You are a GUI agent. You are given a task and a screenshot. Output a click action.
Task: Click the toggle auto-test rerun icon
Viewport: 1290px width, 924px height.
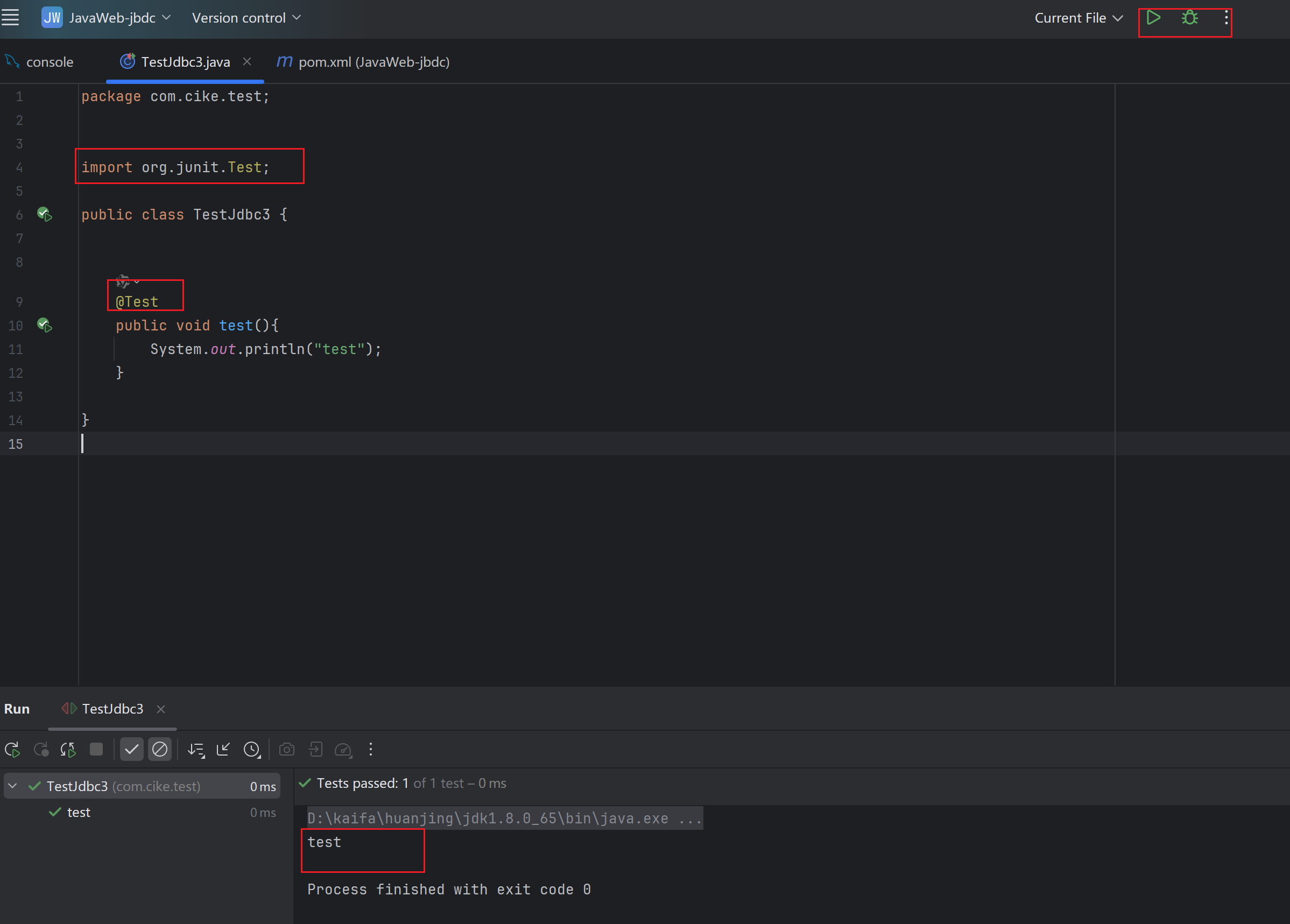tap(68, 750)
